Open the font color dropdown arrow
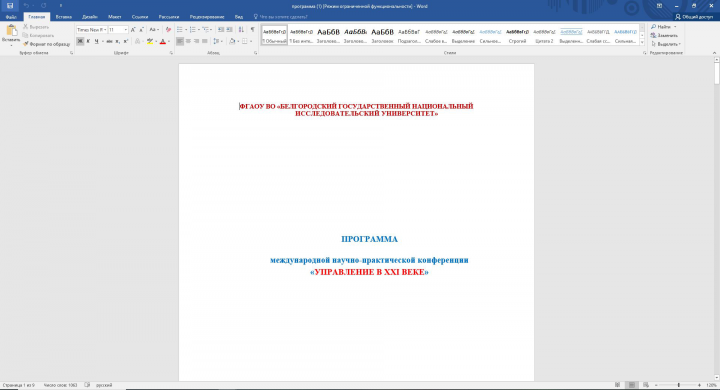 pyautogui.click(x=169, y=41)
